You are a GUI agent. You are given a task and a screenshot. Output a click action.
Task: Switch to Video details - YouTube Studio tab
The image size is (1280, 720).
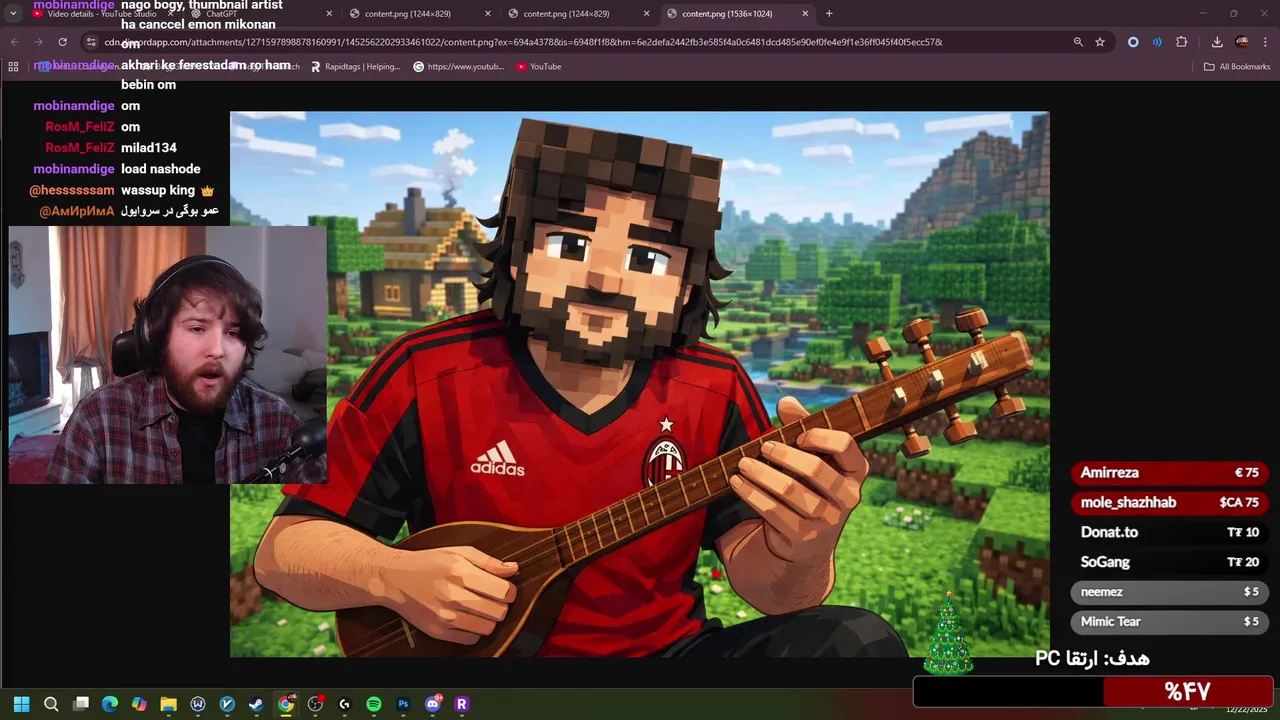pyautogui.click(x=100, y=14)
